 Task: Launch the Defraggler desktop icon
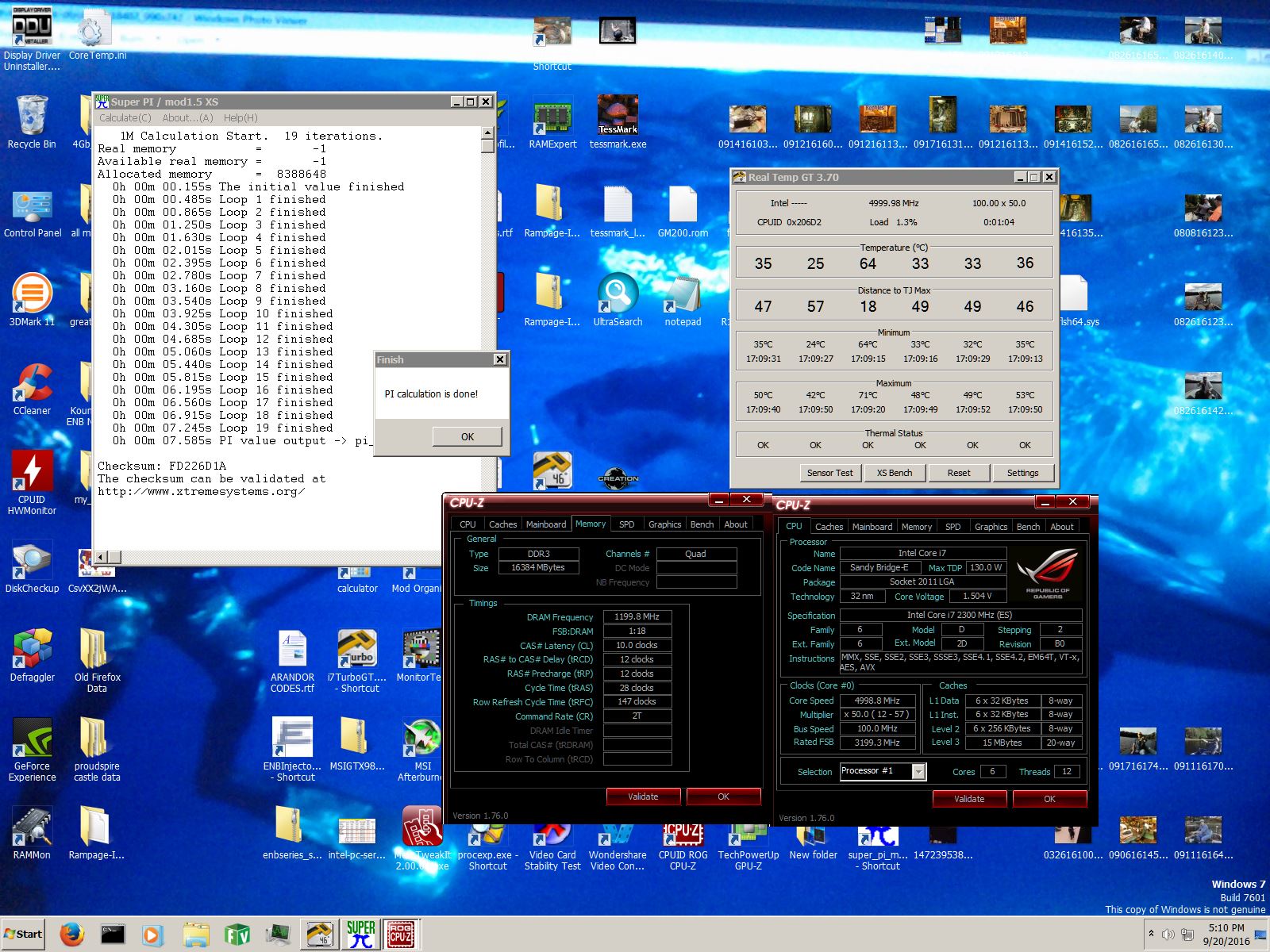point(32,654)
